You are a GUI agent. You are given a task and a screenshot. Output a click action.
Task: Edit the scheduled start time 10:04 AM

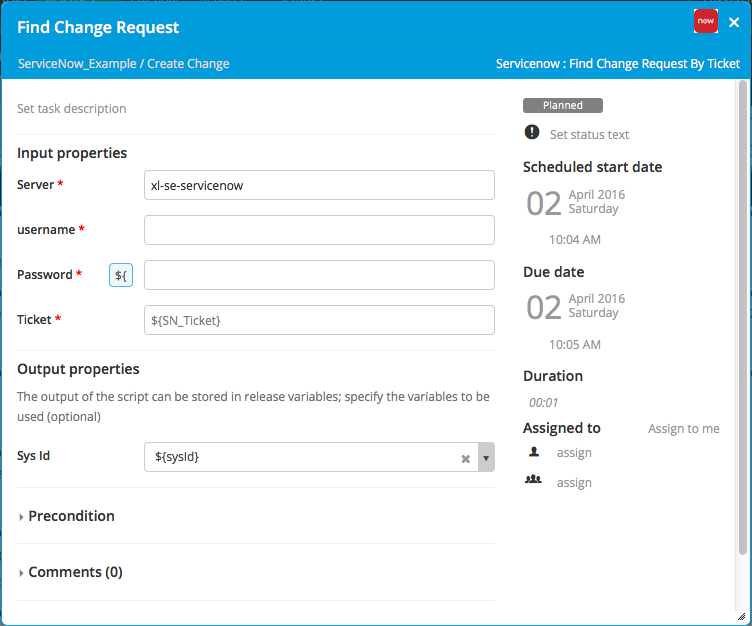click(575, 239)
